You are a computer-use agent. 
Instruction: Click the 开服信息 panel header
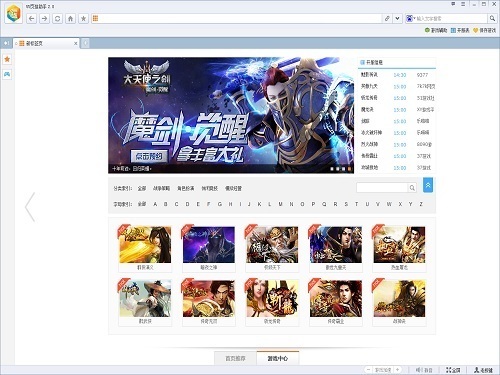(x=397, y=62)
